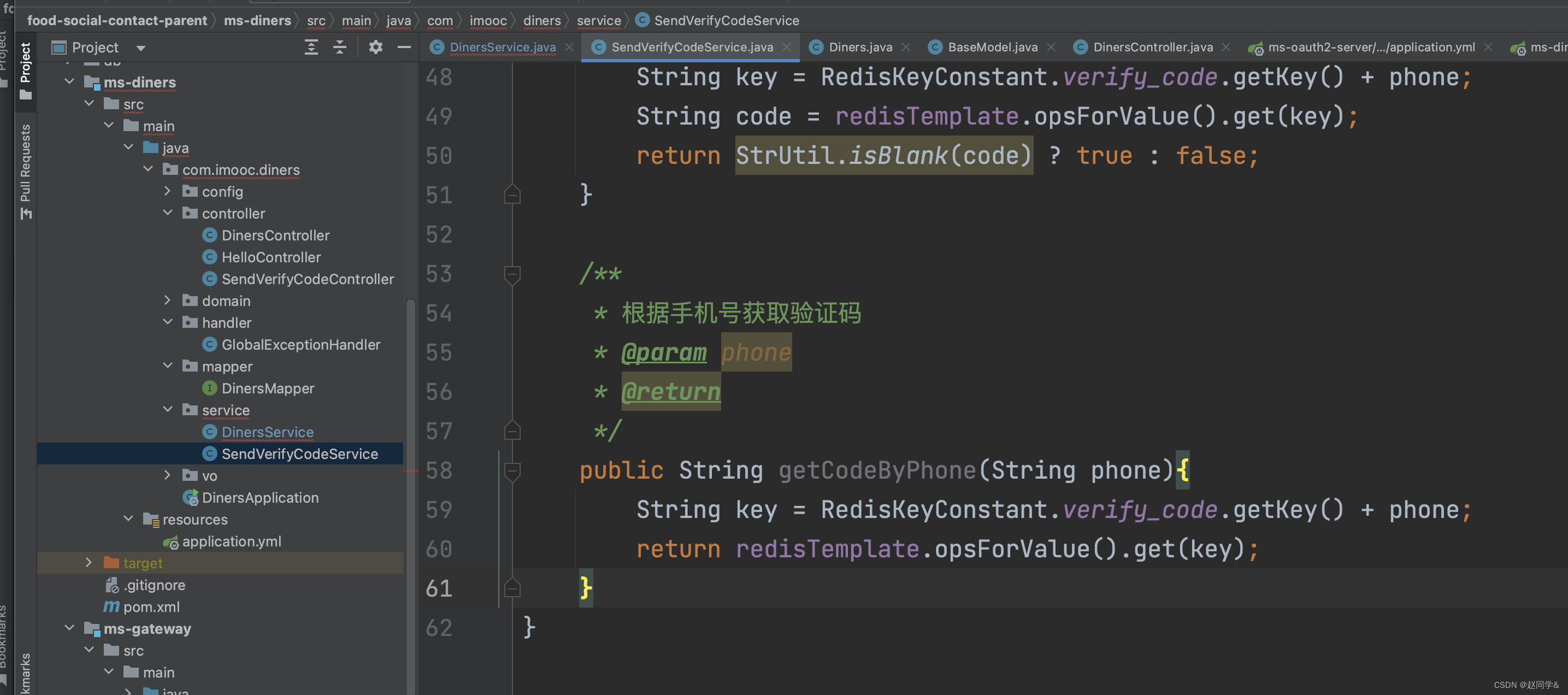Toggle fold marker at line 53 Javadoc
Screen dimensions: 1568x695
tap(512, 274)
